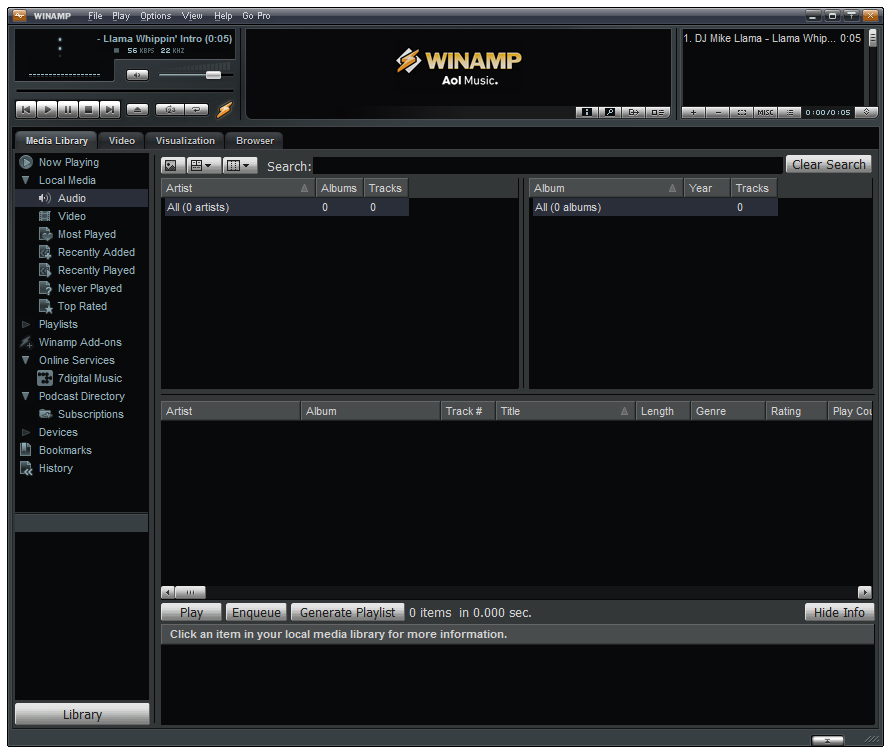The width and height of the screenshot is (890, 753).
Task: Open the columns layout dropdown left of Search
Action: tap(240, 166)
